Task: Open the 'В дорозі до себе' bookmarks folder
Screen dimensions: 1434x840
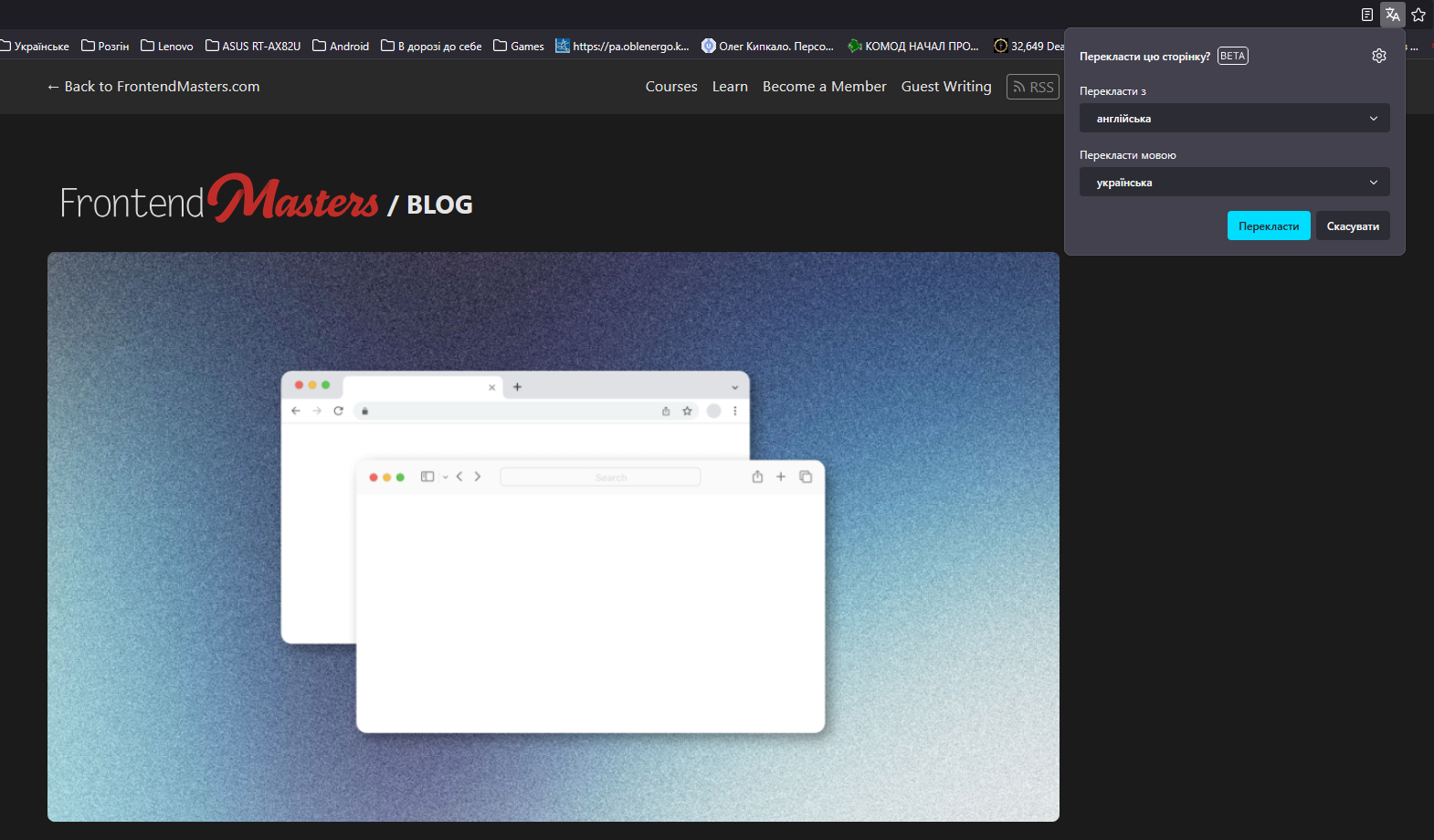Action: (x=431, y=46)
